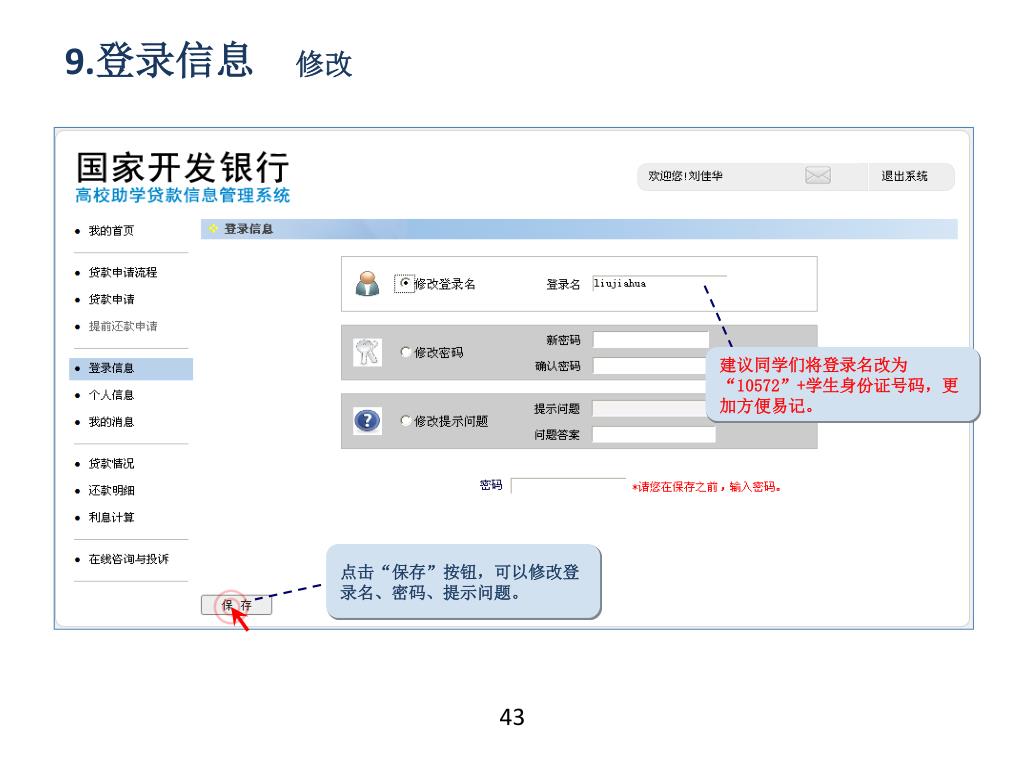
Task: Open 在线咨询与投诉 menu item
Action: [129, 559]
